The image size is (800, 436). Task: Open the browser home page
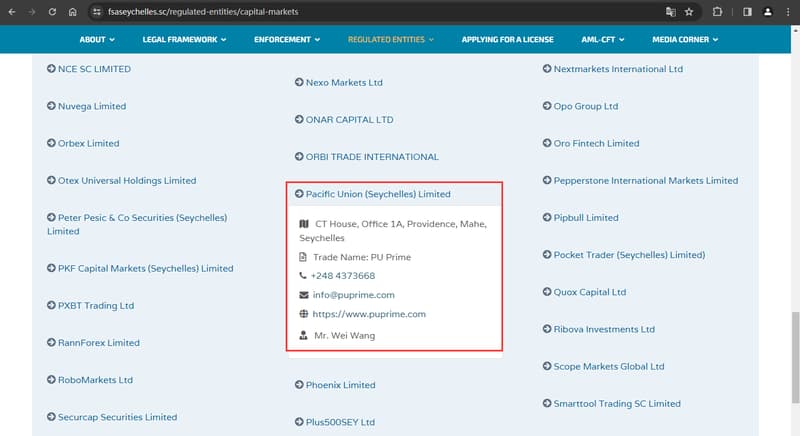tap(72, 12)
